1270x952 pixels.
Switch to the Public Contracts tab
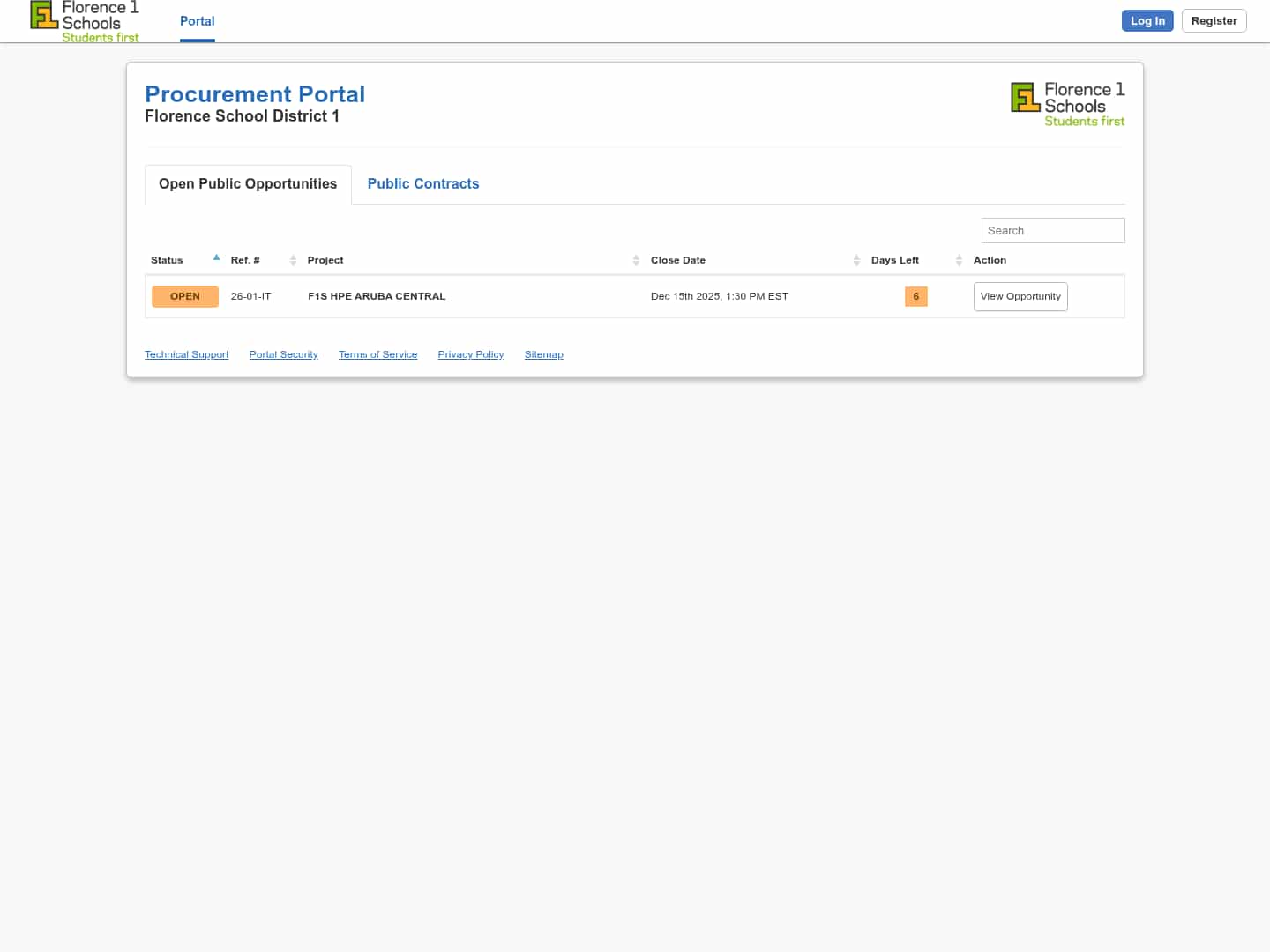(x=423, y=183)
